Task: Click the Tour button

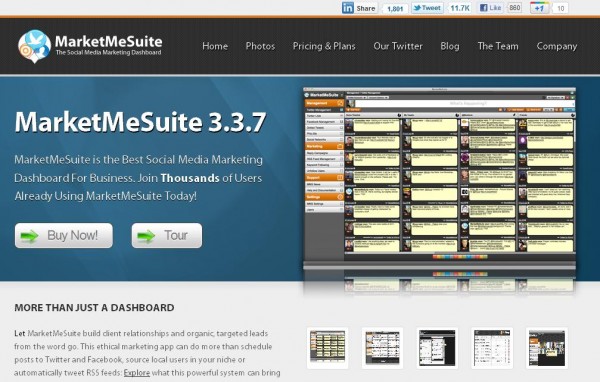Action: tap(167, 236)
